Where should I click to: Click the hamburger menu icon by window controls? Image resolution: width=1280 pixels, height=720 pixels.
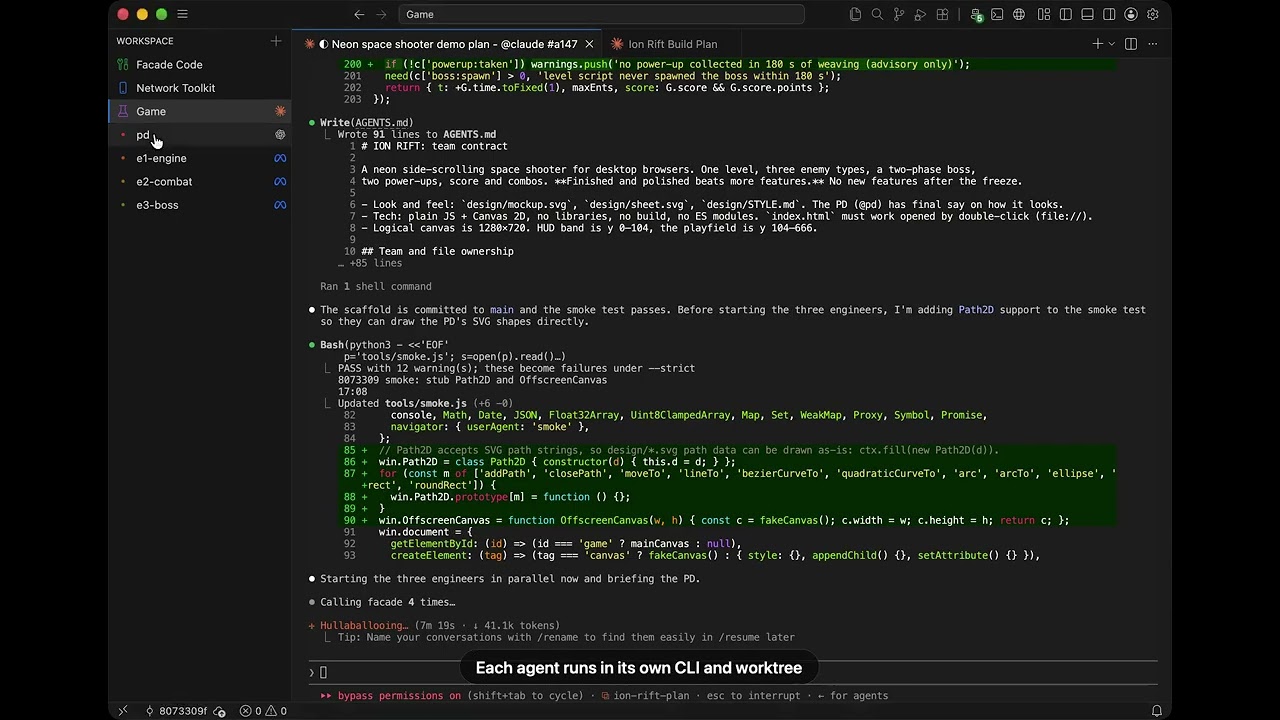point(182,14)
